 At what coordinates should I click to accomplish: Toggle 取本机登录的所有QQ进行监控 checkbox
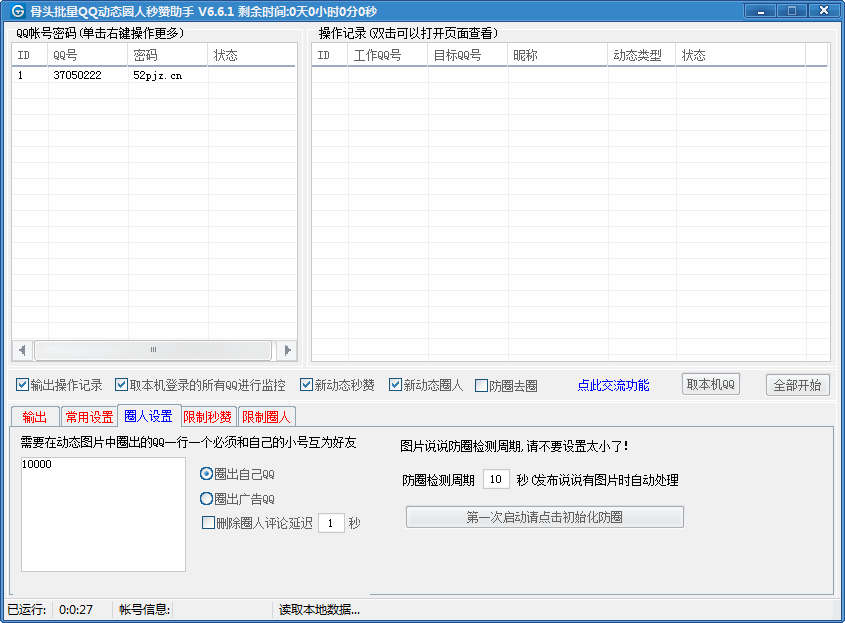tap(122, 385)
